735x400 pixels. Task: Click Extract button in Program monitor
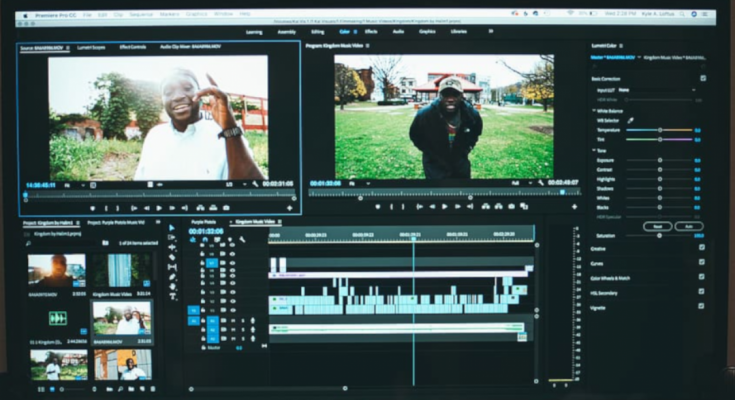click(x=498, y=206)
